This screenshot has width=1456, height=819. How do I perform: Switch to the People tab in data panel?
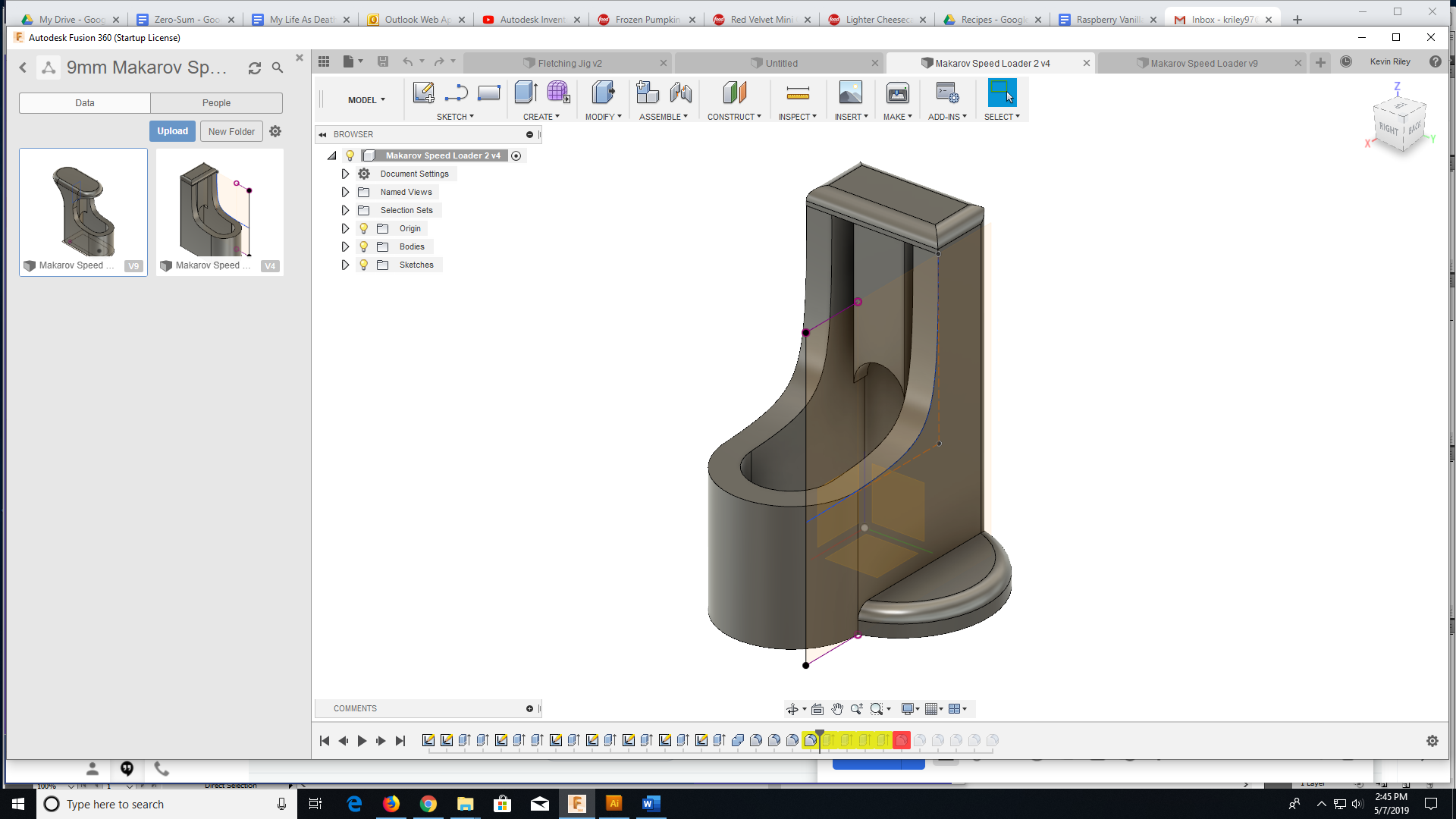[x=216, y=102]
